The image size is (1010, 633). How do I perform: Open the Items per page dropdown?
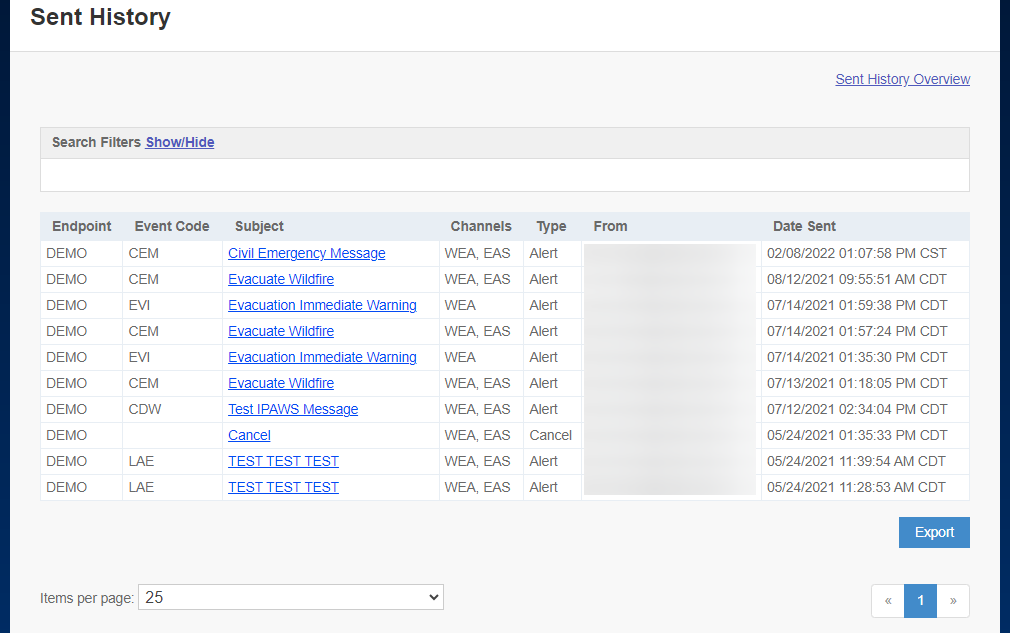[x=291, y=597]
